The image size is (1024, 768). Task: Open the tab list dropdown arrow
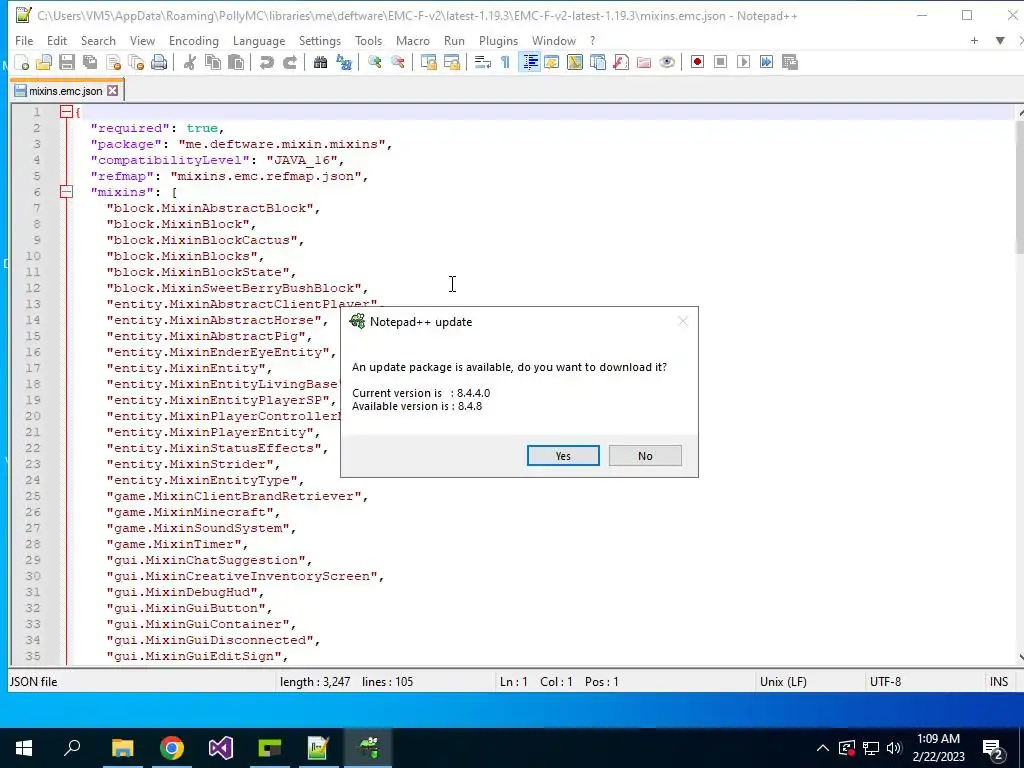click(1000, 40)
